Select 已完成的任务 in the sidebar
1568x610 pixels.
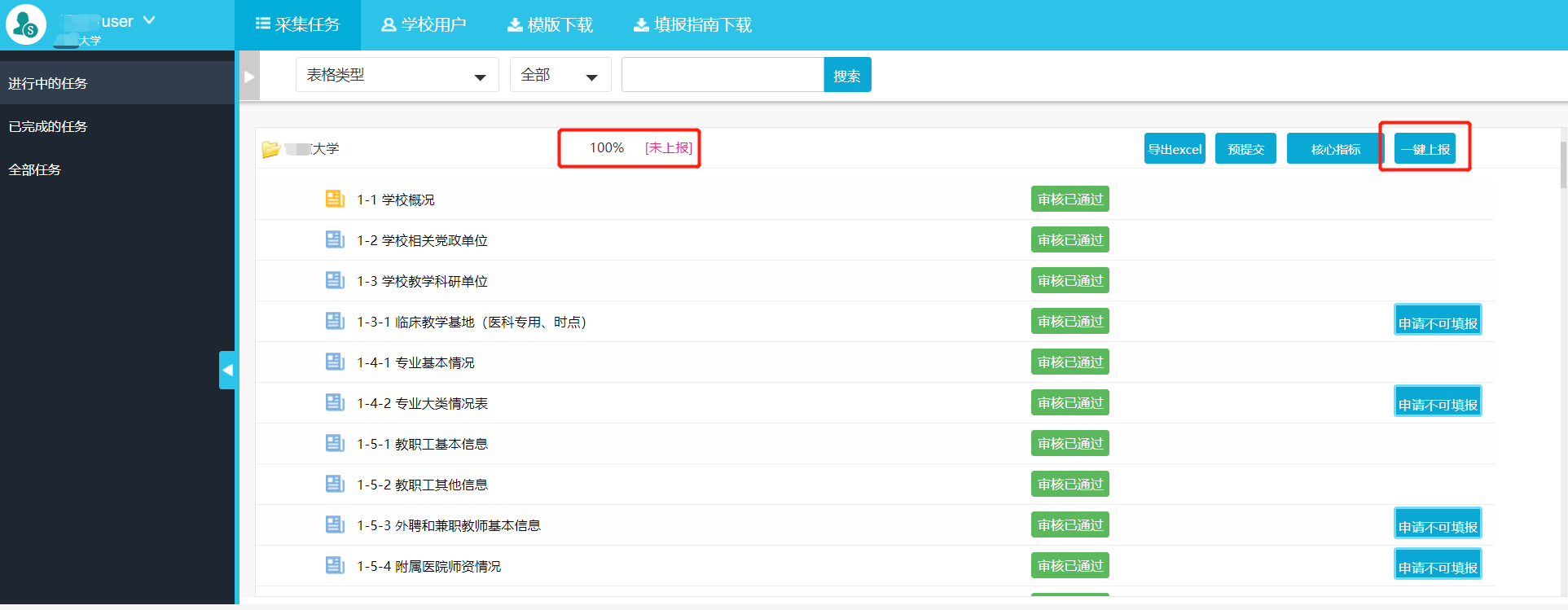coord(48,126)
